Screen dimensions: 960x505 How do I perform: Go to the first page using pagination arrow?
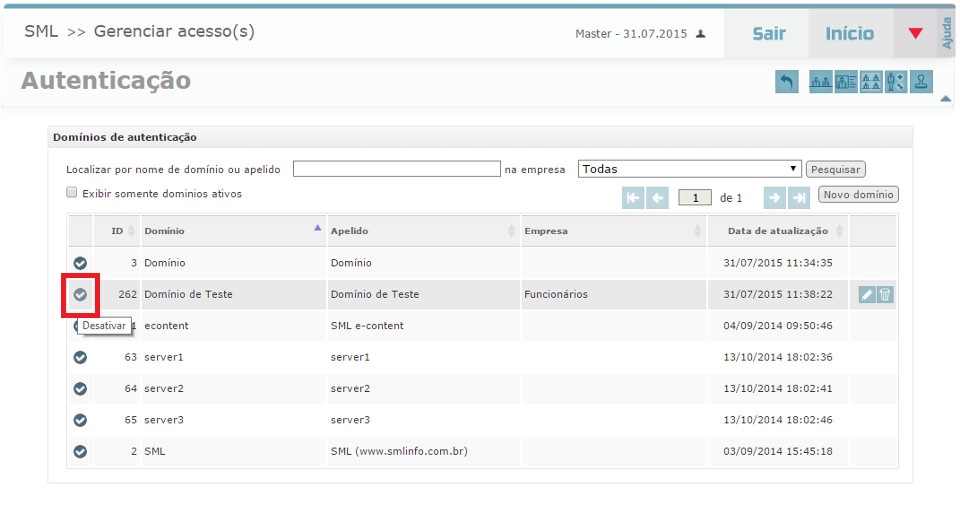point(633,198)
